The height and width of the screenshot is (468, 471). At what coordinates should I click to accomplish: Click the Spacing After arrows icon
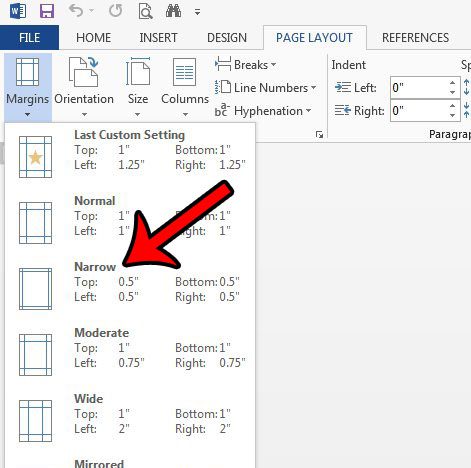pos(467,110)
